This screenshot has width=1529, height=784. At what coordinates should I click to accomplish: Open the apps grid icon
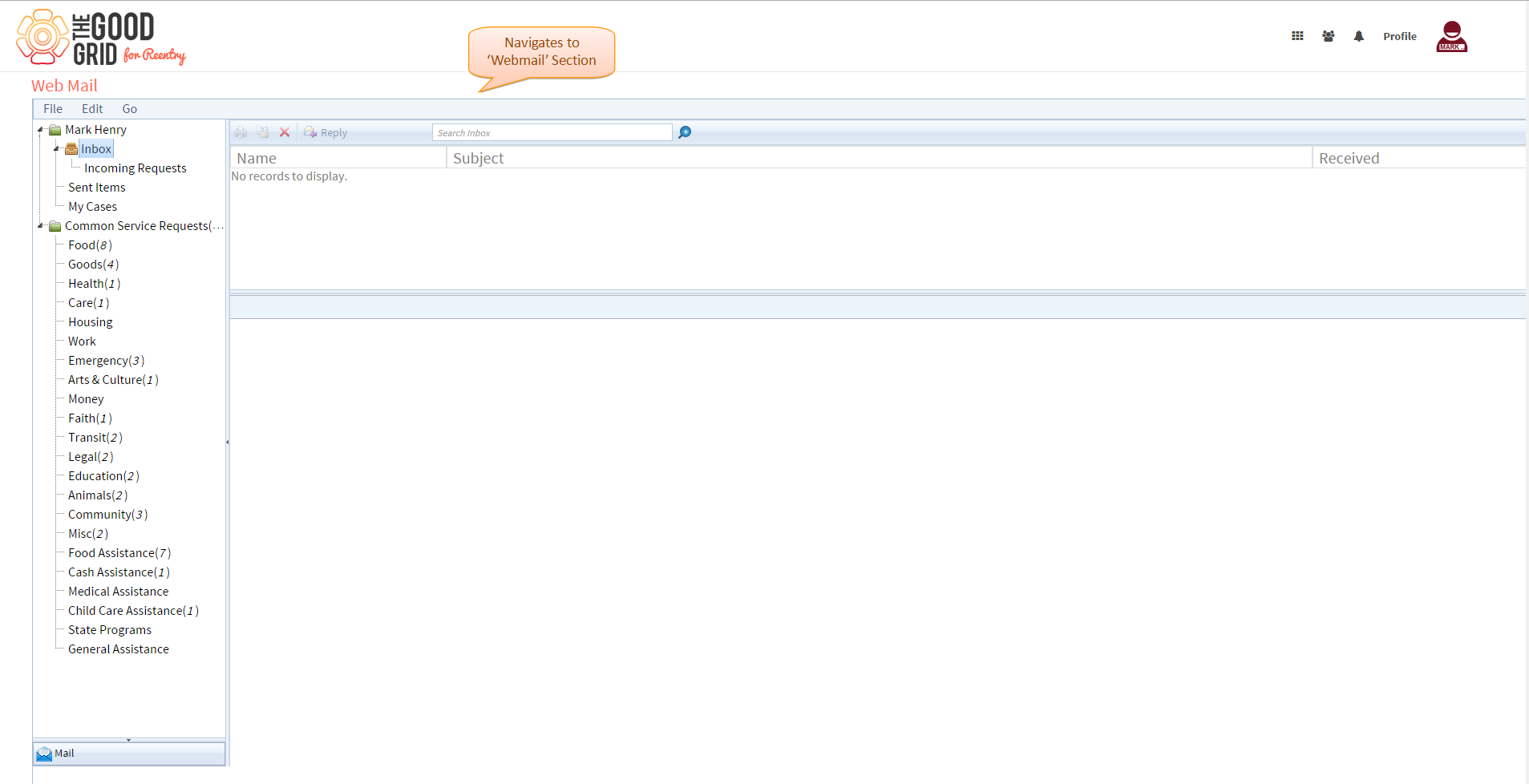(x=1297, y=36)
